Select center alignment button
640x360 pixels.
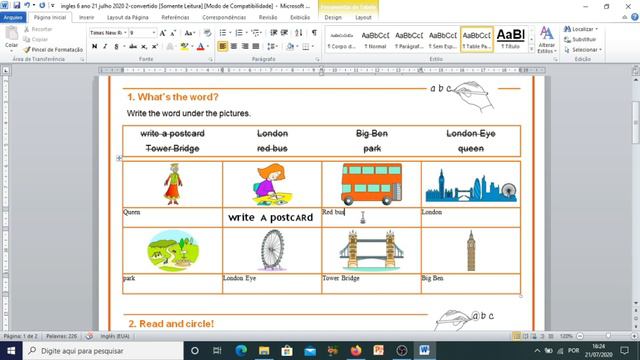tap(234, 47)
